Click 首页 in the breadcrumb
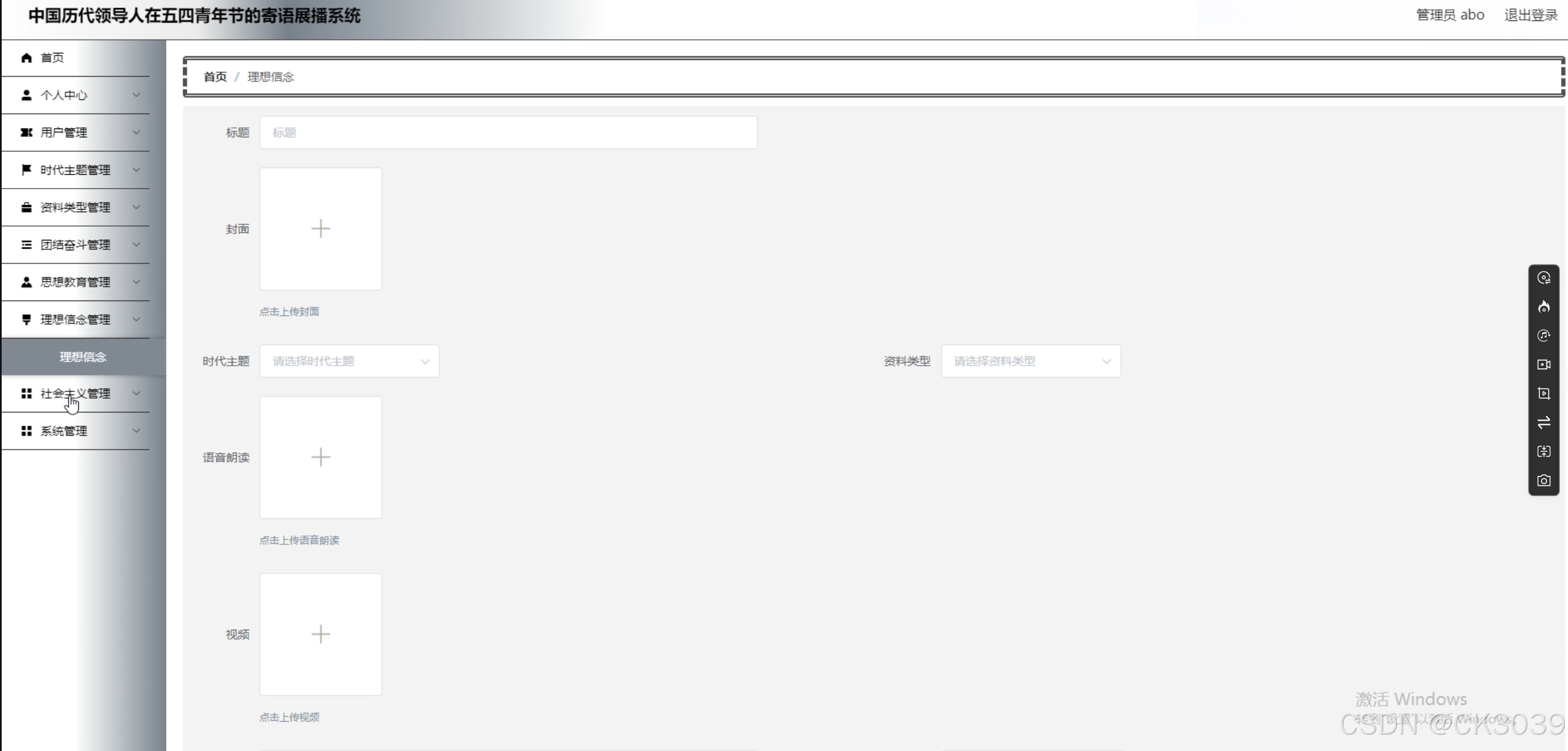1568x751 pixels. pos(215,77)
